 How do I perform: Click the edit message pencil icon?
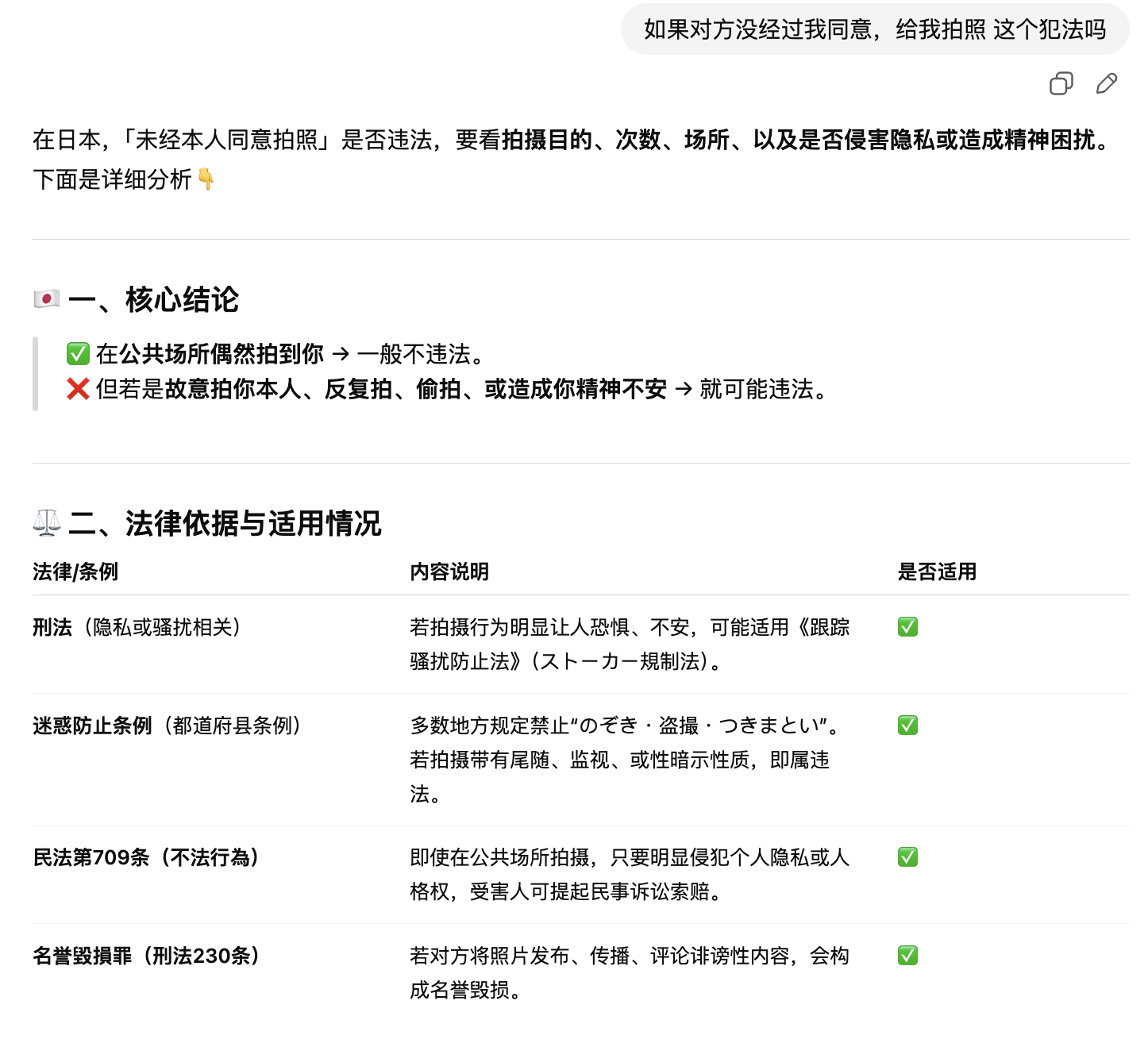[1107, 83]
